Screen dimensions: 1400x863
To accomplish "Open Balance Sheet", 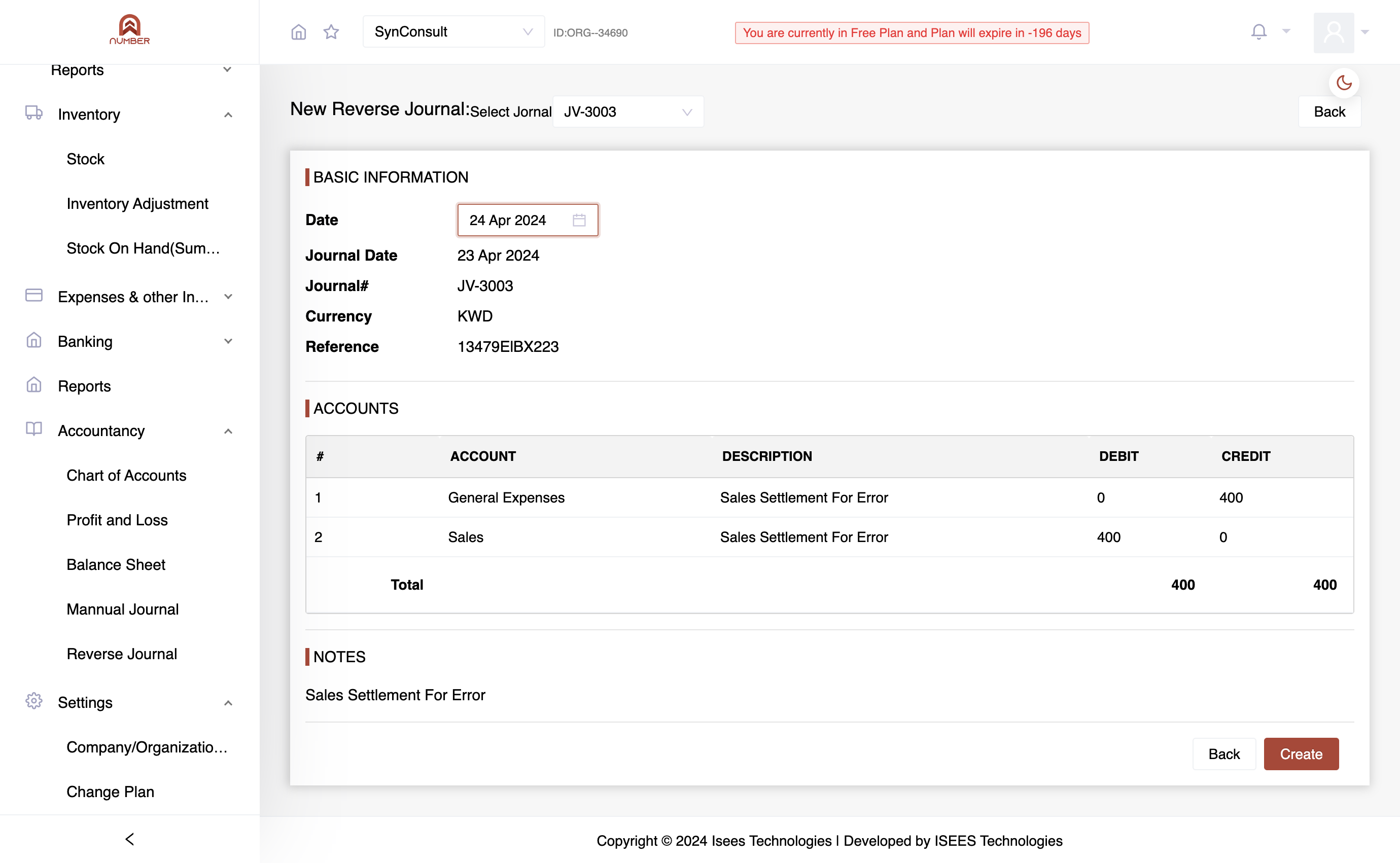I will (x=116, y=564).
